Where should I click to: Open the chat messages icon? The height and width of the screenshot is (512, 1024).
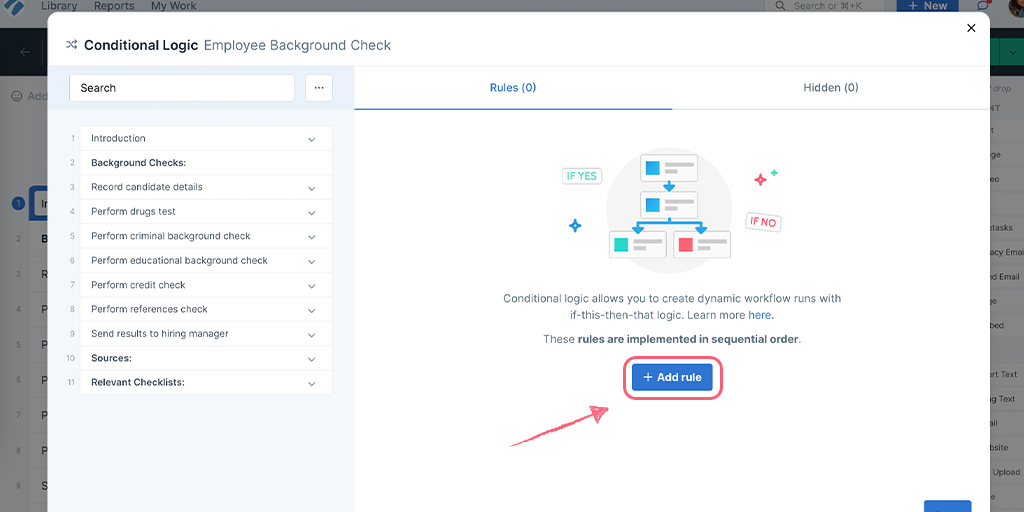(983, 6)
